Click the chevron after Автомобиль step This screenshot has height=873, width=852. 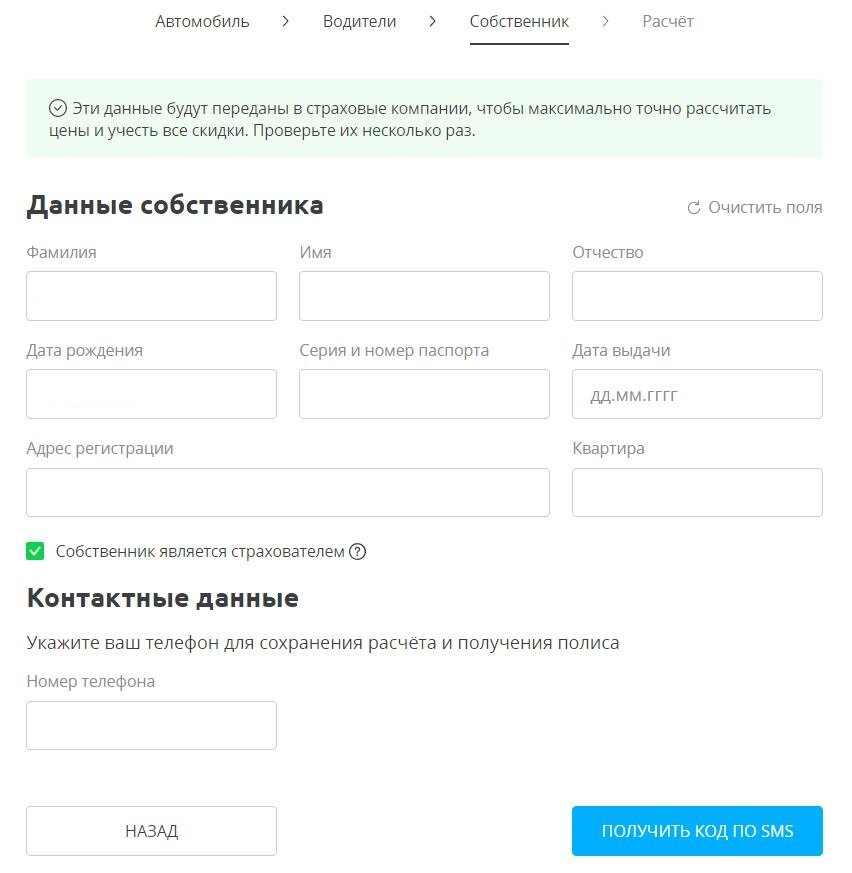pyautogui.click(x=285, y=20)
